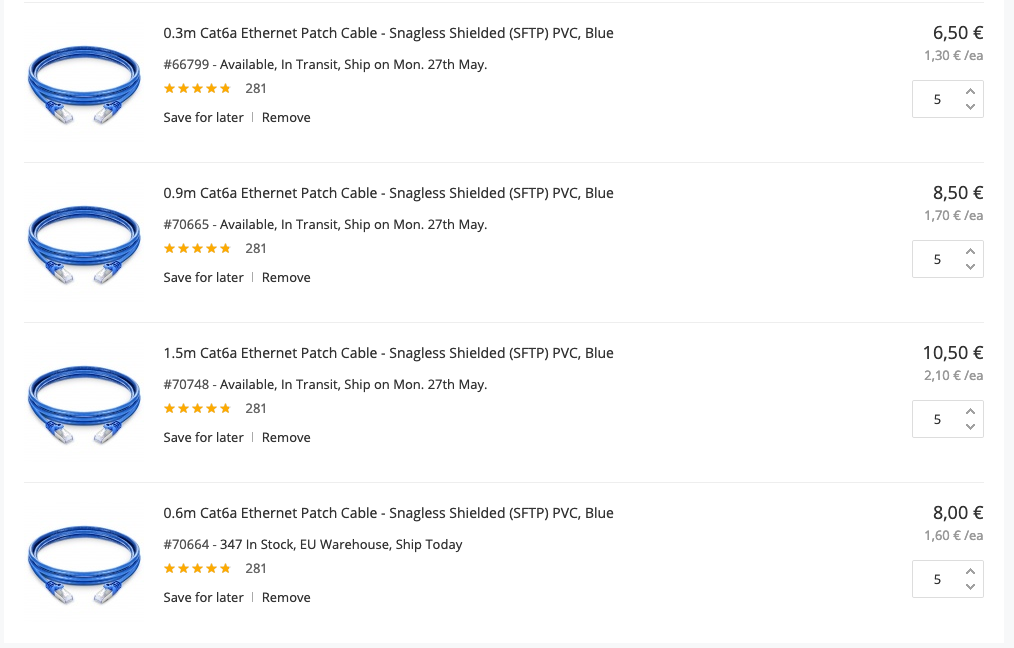Image resolution: width=1014 pixels, height=648 pixels.
Task: Save the 0.3m cable for later
Action: click(203, 118)
